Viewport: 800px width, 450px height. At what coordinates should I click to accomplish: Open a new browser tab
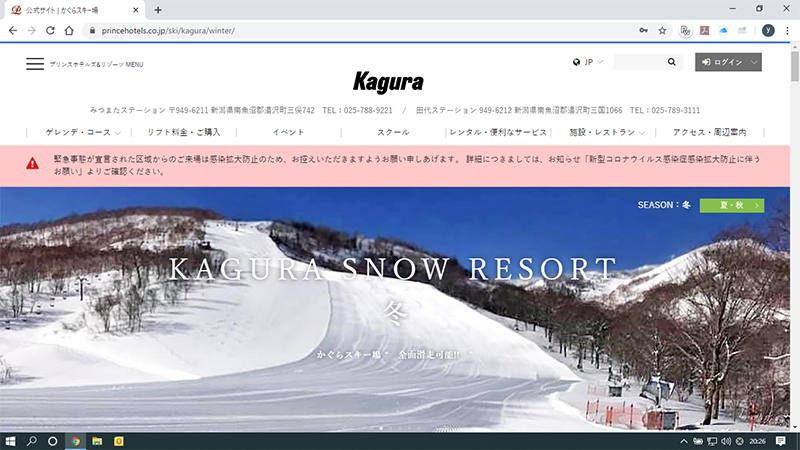coord(158,10)
